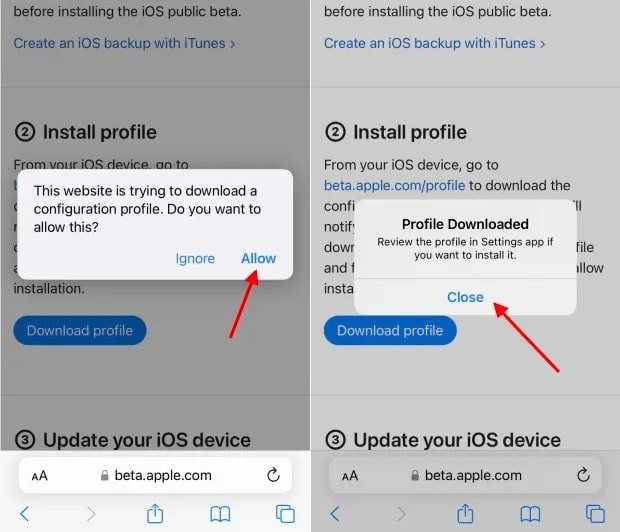Open beta.apple.com/profile link in right screen
Viewport: 620px width, 532px height.
(x=394, y=185)
